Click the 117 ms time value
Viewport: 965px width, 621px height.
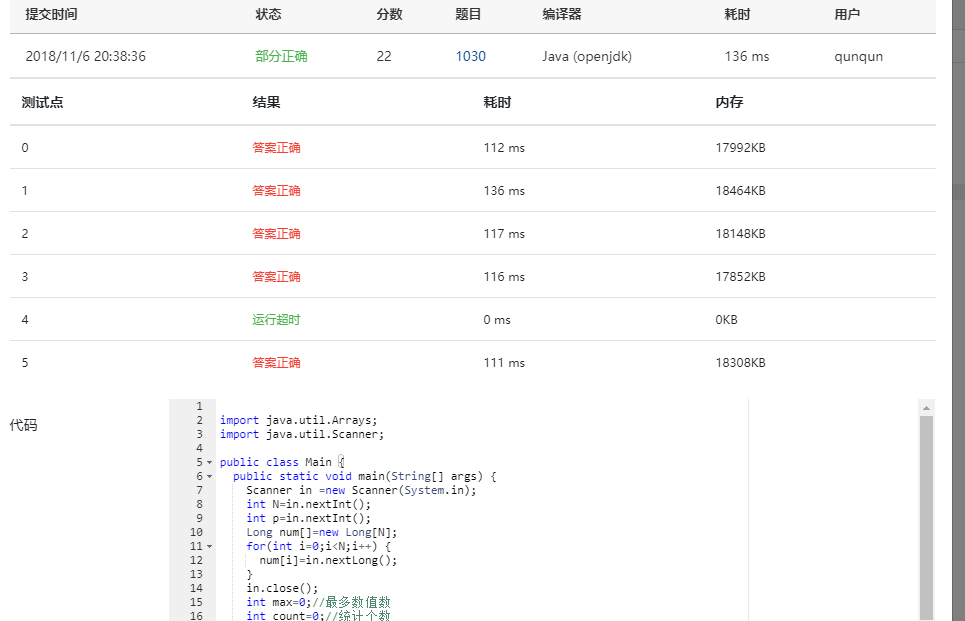[x=504, y=234]
